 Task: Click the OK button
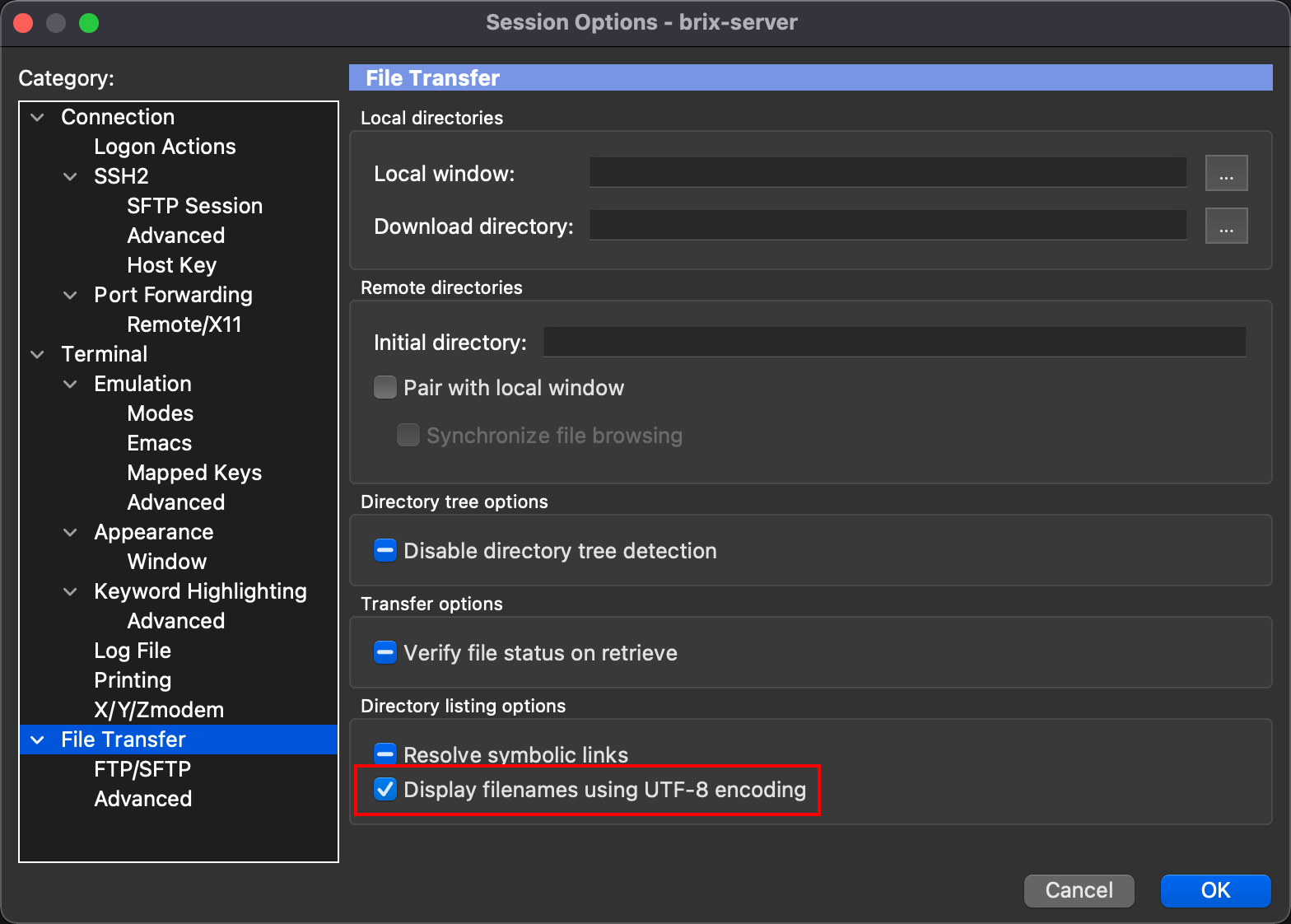pos(1215,890)
